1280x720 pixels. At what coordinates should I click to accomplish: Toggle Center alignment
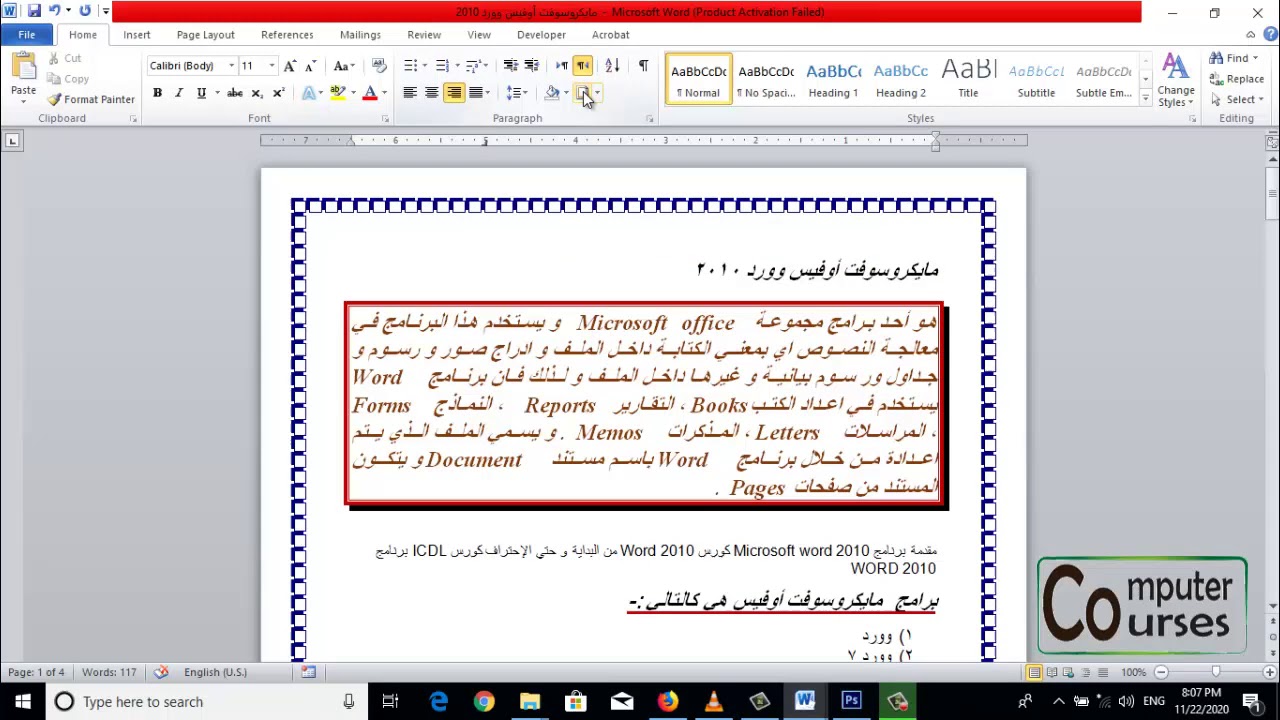click(x=431, y=93)
